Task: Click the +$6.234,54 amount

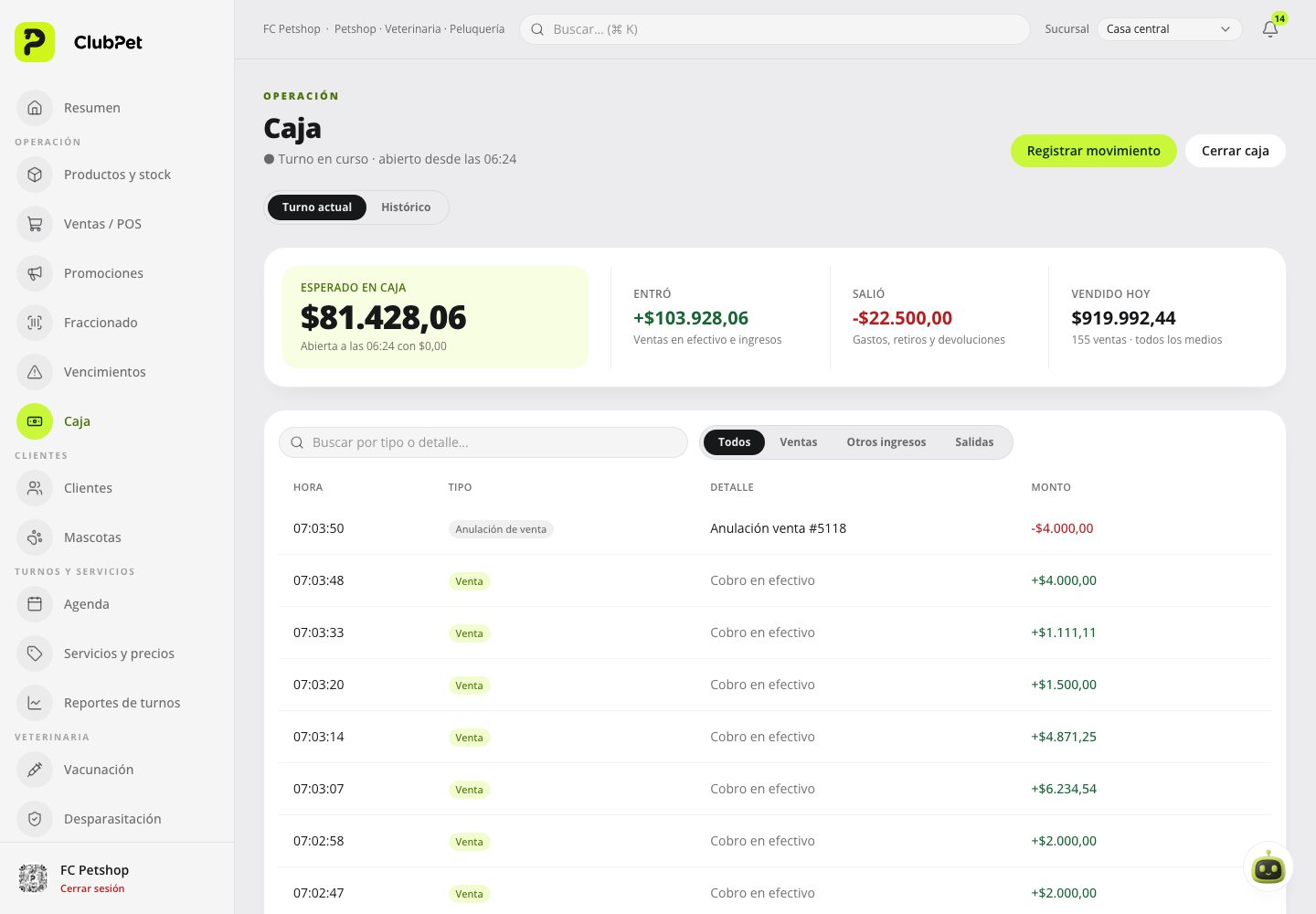Action: coord(1064,789)
